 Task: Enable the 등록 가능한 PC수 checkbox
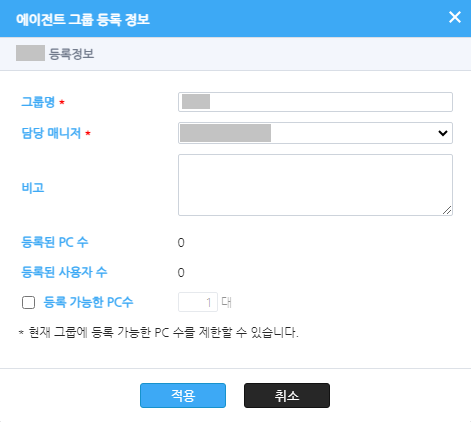point(28,303)
